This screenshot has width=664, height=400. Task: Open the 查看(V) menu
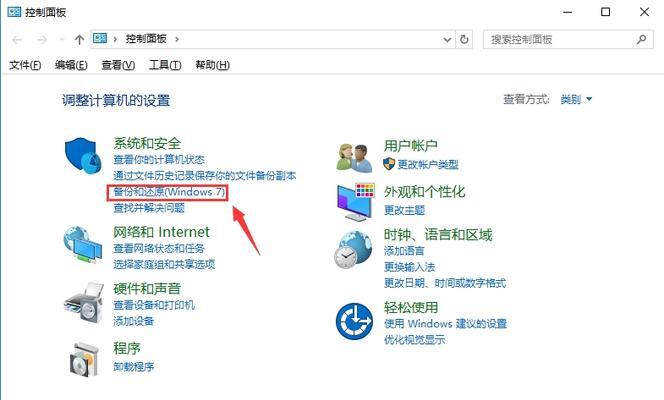click(118, 65)
